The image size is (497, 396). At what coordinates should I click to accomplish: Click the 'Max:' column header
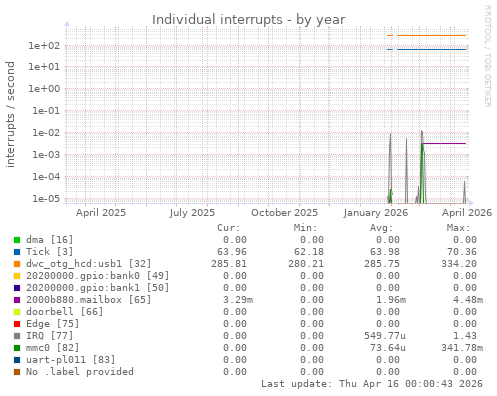click(x=458, y=228)
